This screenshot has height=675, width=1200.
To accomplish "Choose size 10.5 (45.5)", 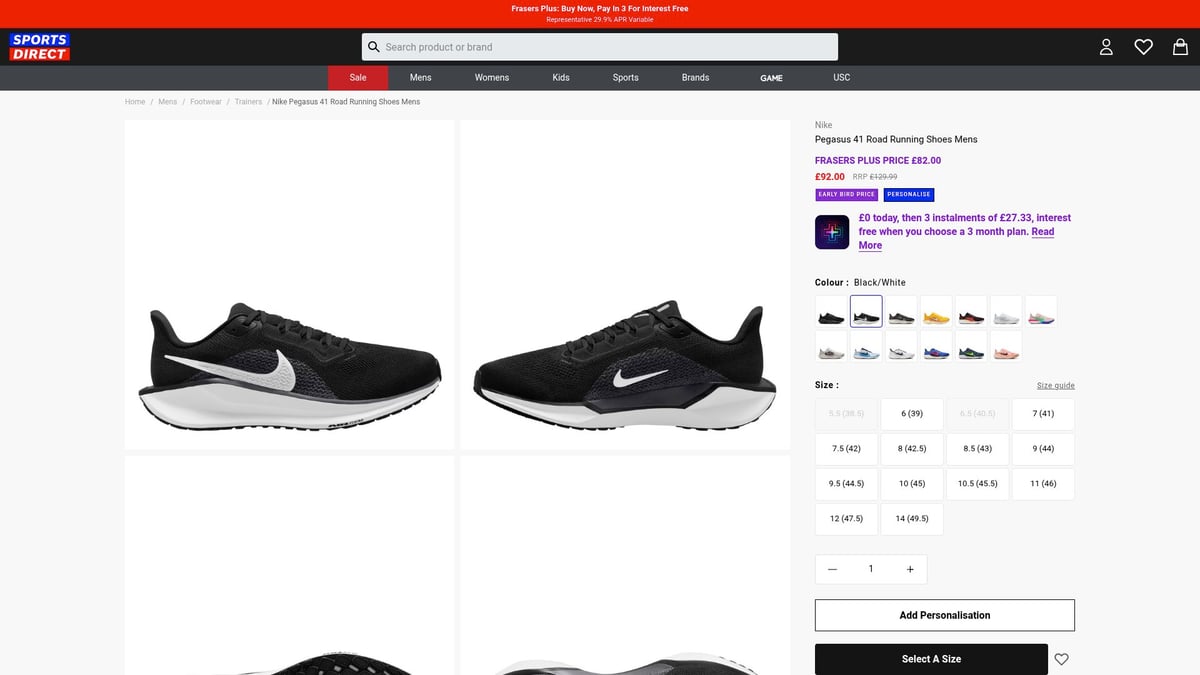I will pos(977,484).
